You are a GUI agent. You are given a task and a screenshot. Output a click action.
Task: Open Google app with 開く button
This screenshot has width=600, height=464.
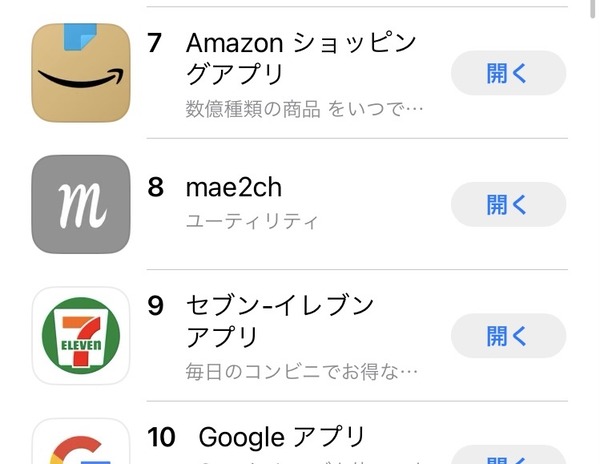coord(508,455)
